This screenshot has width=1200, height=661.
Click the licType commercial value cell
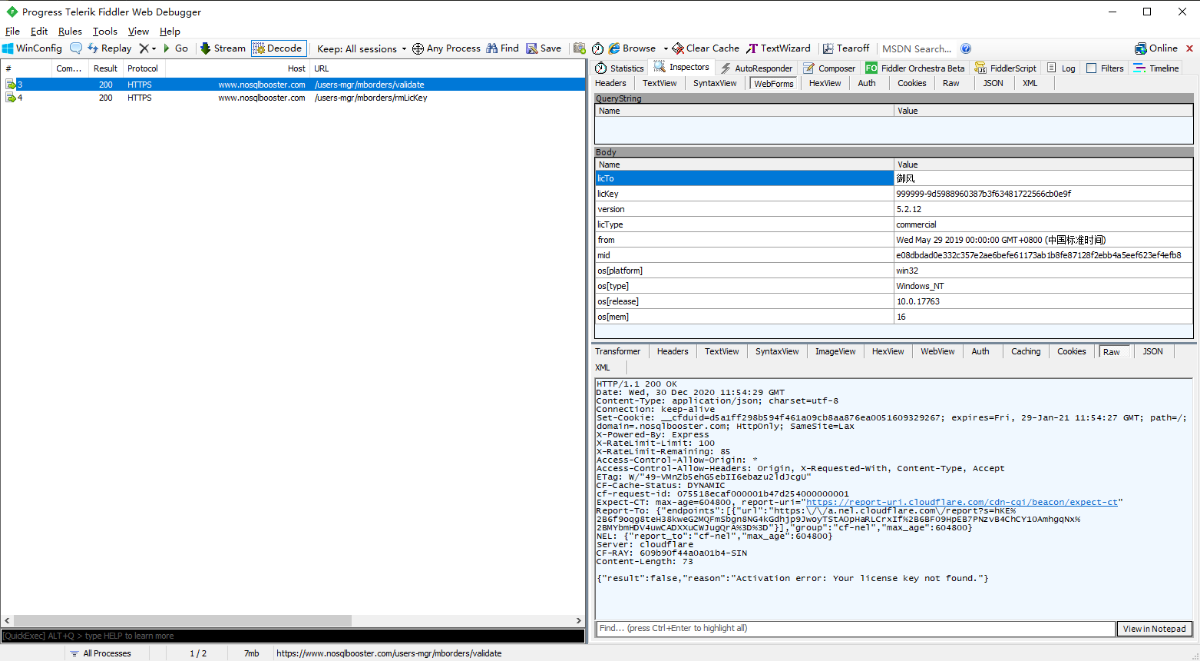coord(1043,225)
